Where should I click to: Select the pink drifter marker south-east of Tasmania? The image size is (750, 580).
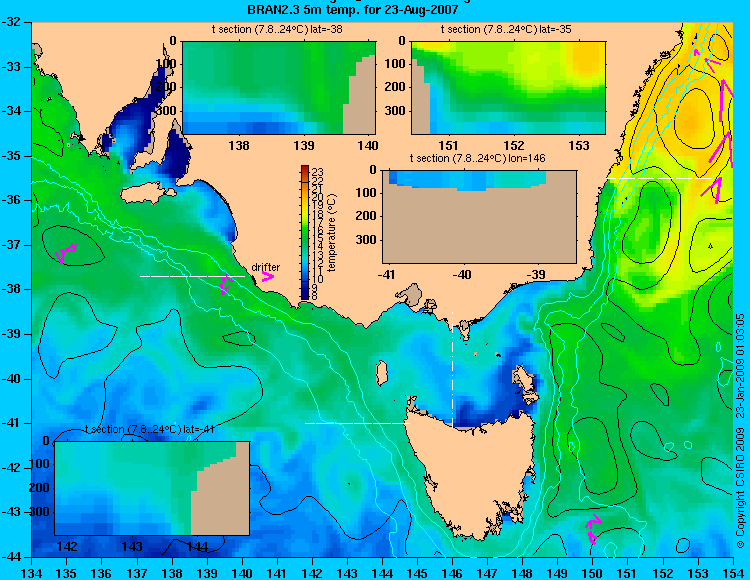[x=594, y=528]
